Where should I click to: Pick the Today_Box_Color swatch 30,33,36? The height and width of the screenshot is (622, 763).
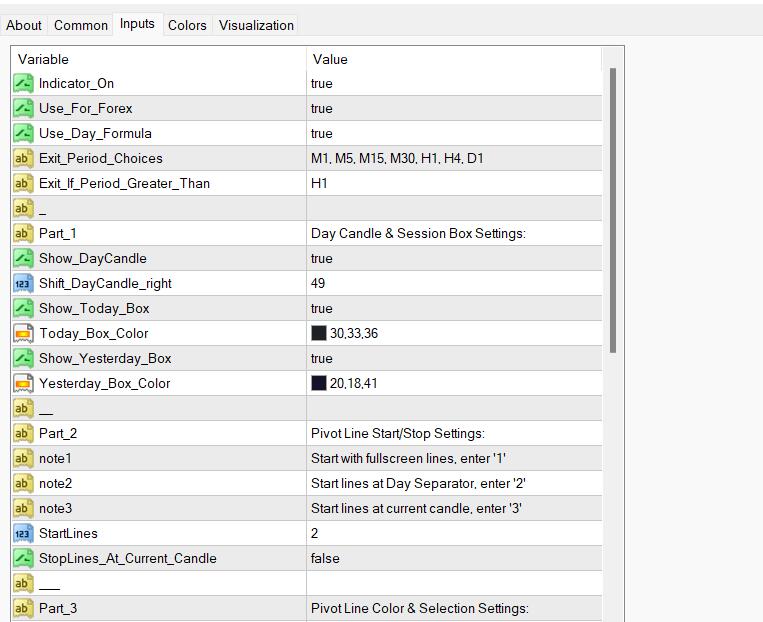(x=319, y=333)
